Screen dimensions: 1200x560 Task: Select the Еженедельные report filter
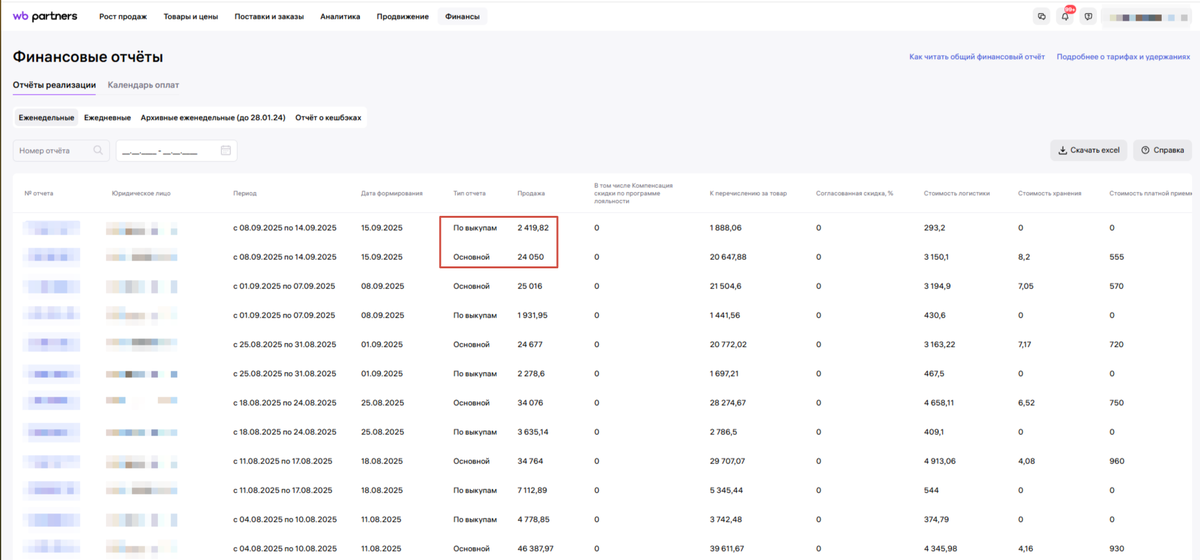(x=46, y=118)
